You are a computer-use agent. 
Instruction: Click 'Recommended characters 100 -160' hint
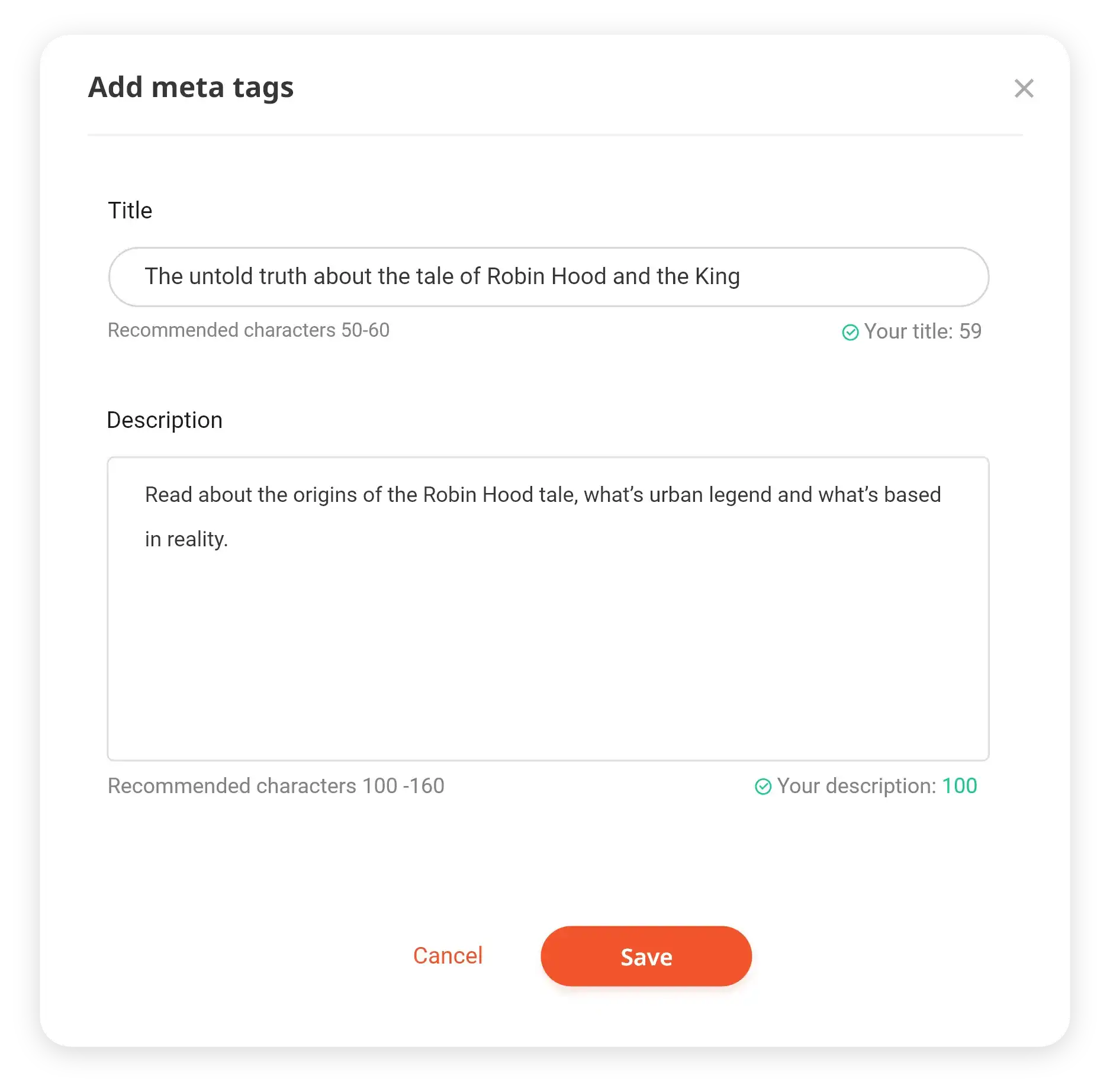pyautogui.click(x=276, y=786)
